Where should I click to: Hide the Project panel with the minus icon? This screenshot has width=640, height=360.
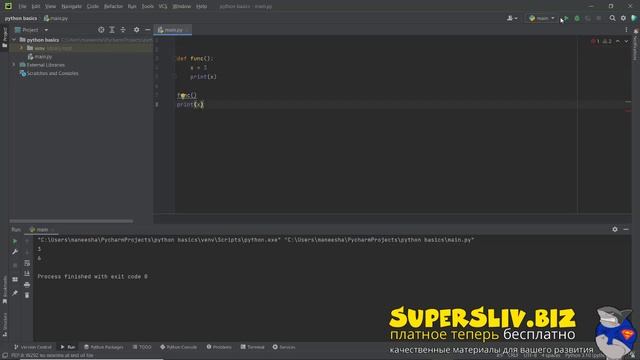(147, 30)
